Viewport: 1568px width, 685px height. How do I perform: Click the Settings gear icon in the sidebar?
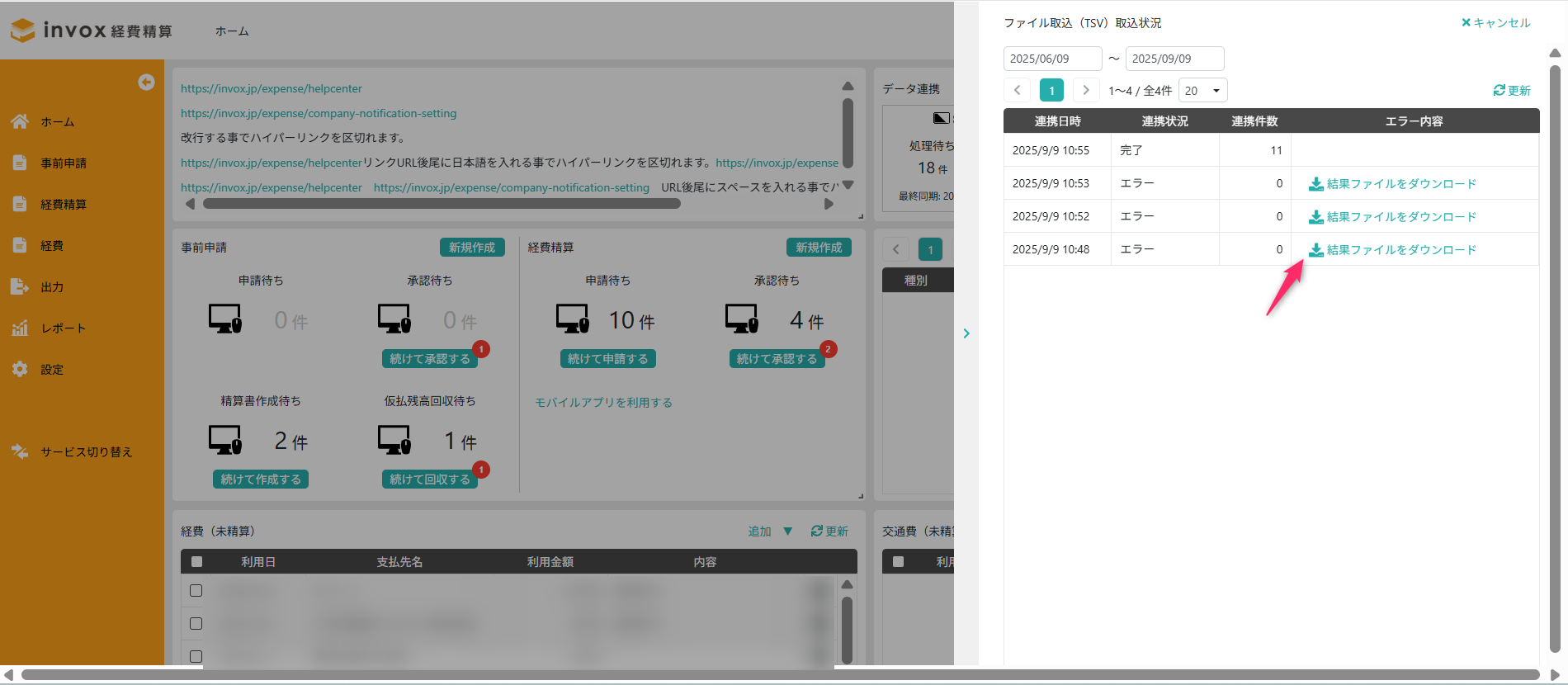point(20,369)
